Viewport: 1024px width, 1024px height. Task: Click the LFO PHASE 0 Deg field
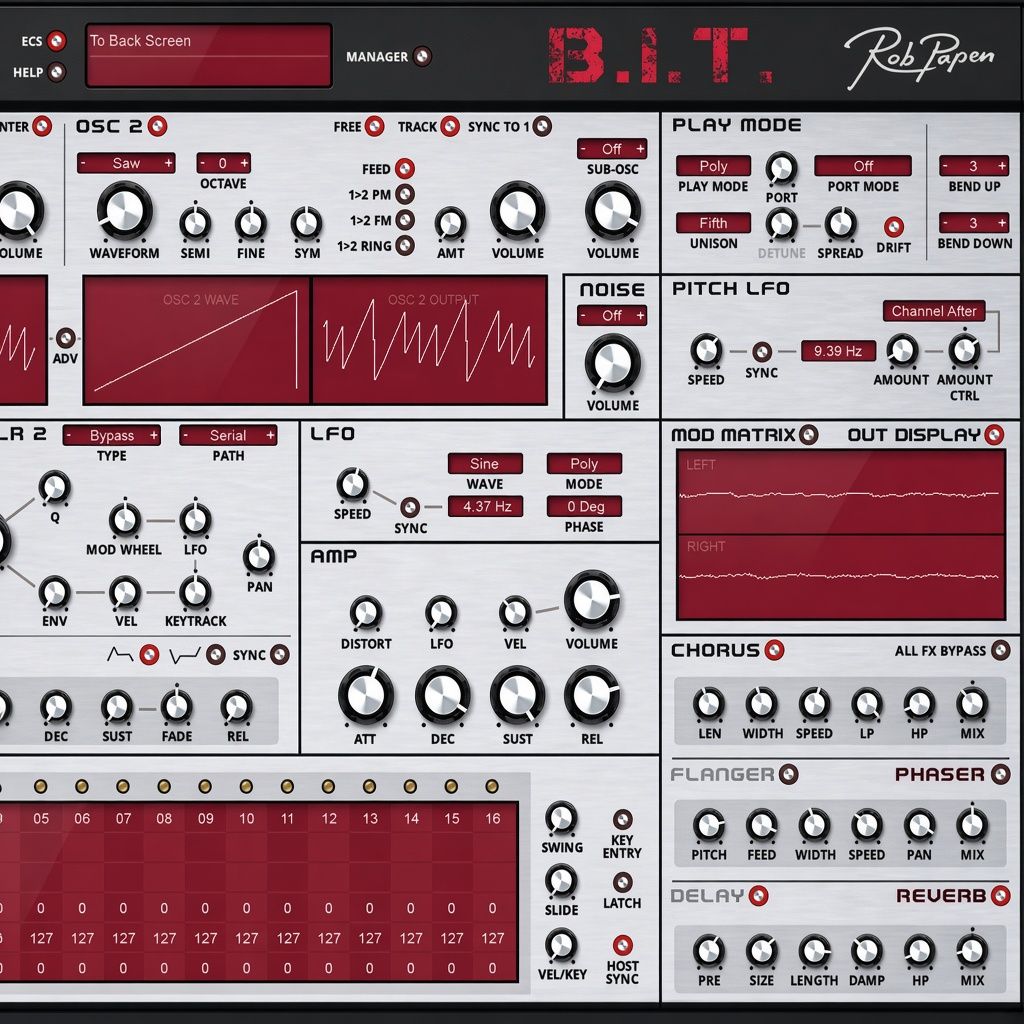pos(584,506)
